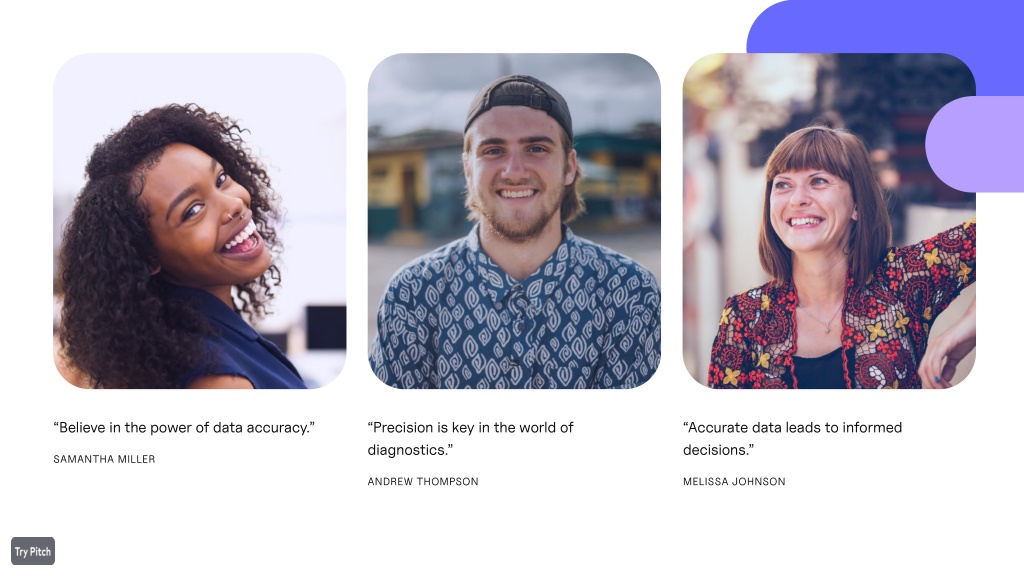1024x576 pixels.
Task: Click the empty white area below Samantha's caption
Action: (x=196, y=509)
